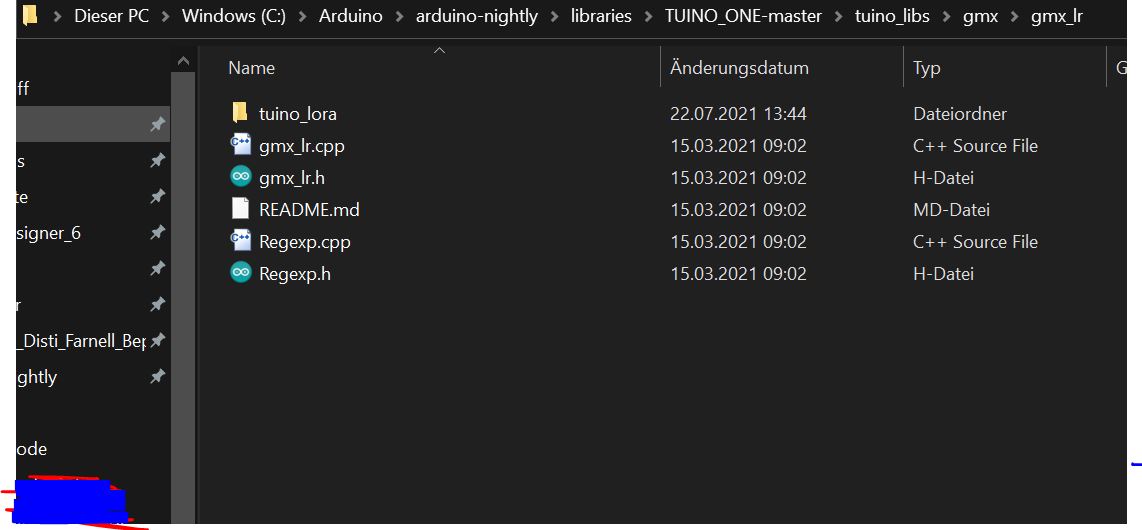Click the navigation pane scroll-up arrow

tap(183, 62)
